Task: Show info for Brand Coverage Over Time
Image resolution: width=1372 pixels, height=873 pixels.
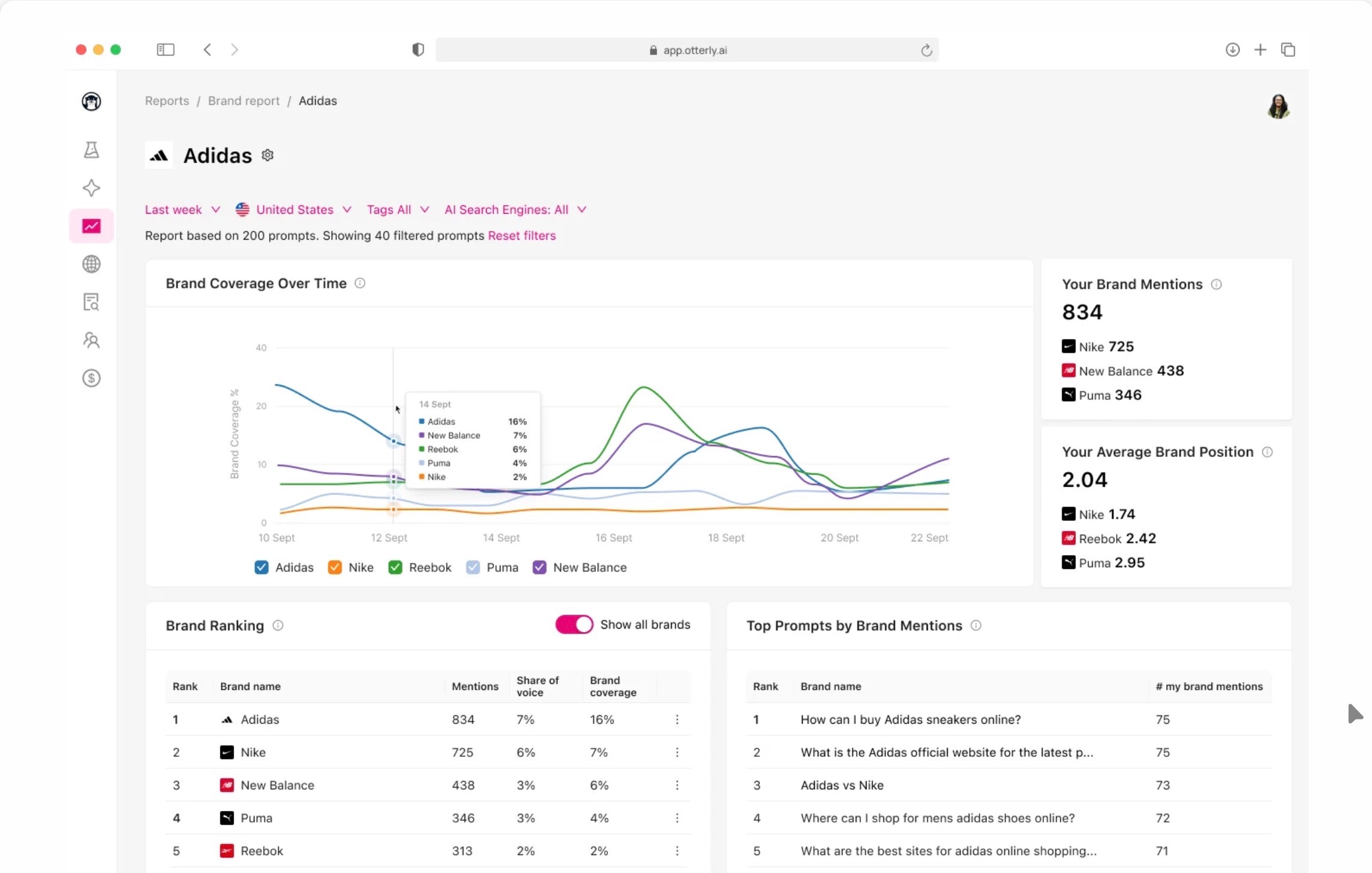Action: point(360,283)
